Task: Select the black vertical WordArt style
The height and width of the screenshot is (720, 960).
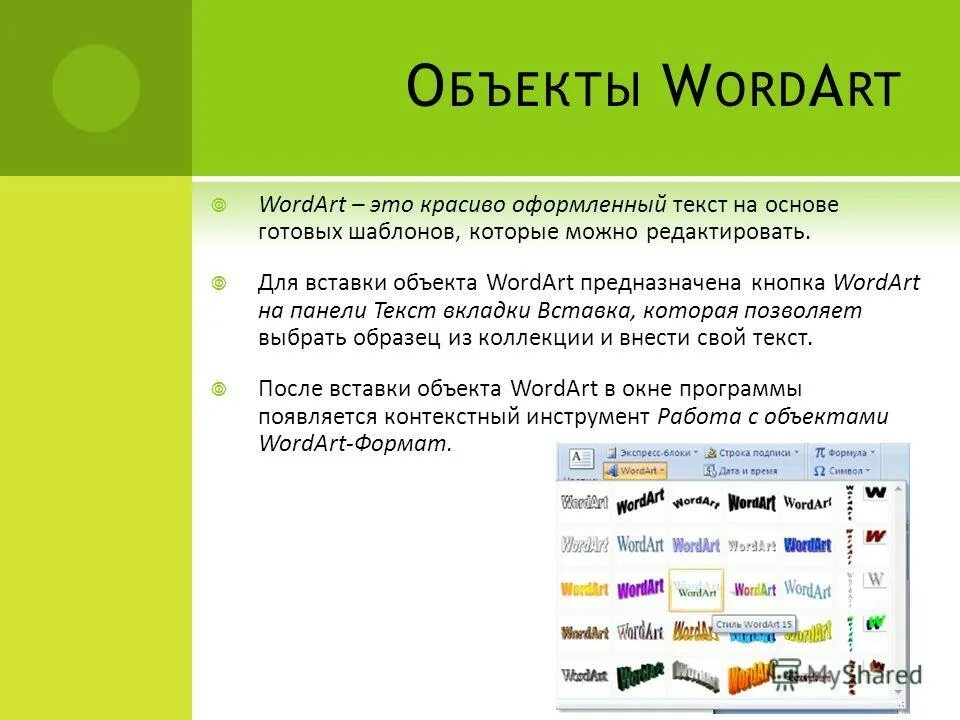Action: (850, 502)
